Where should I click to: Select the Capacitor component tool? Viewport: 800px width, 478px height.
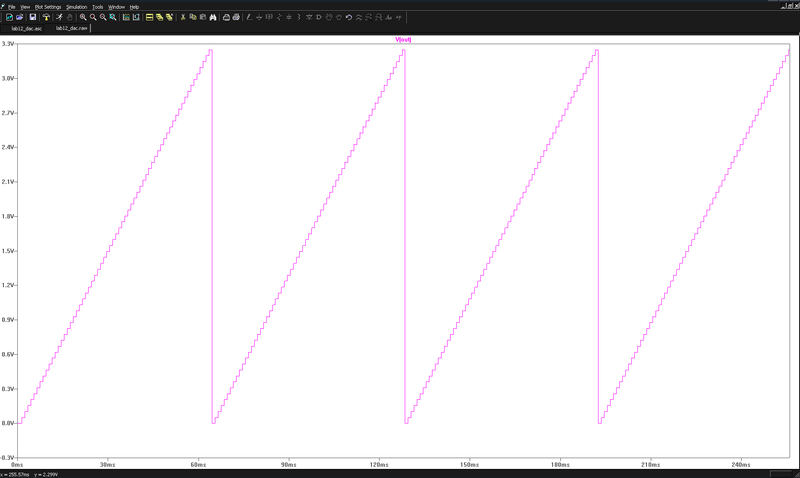[x=289, y=17]
